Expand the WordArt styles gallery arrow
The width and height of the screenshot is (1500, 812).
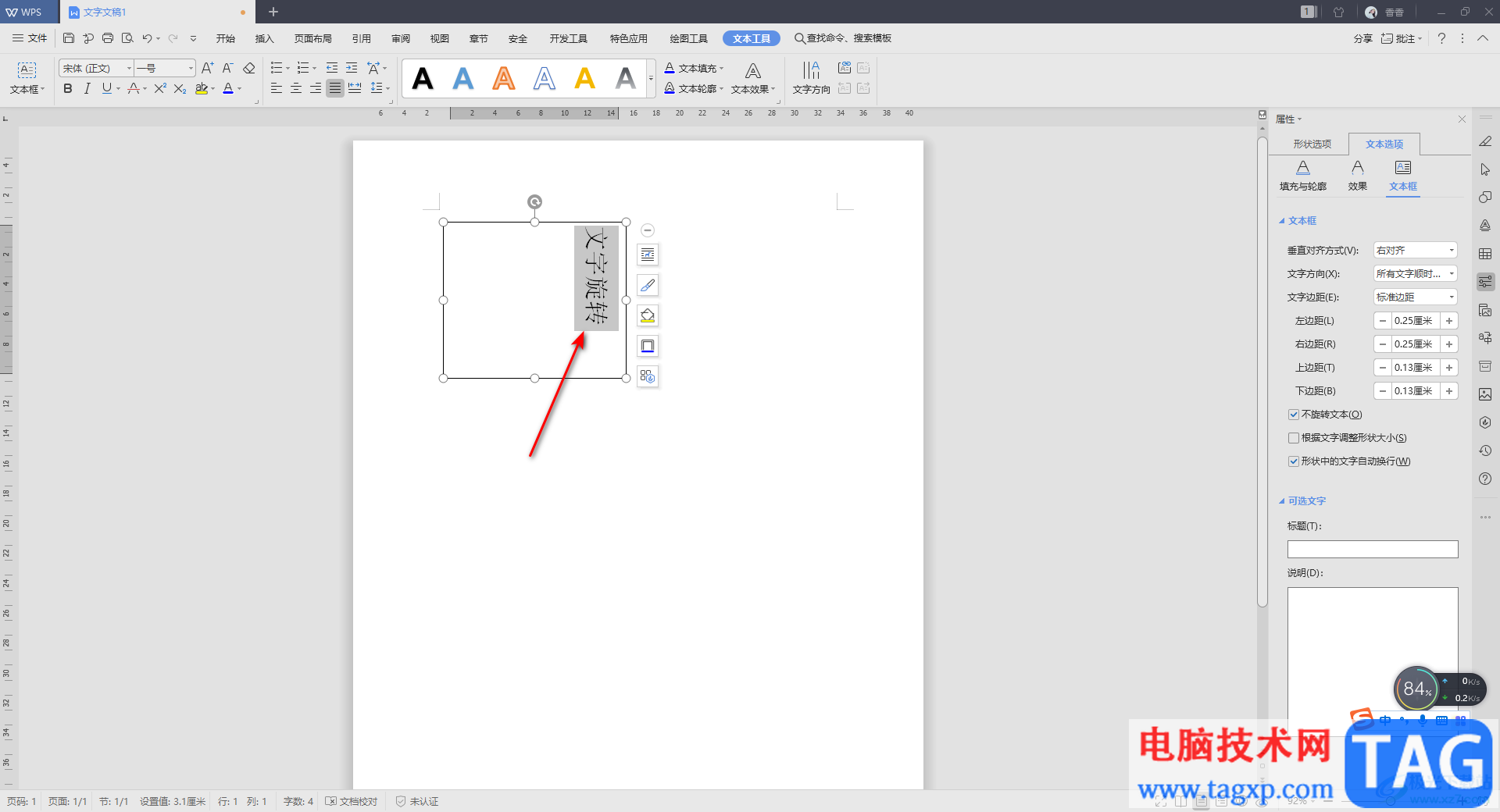(651, 78)
